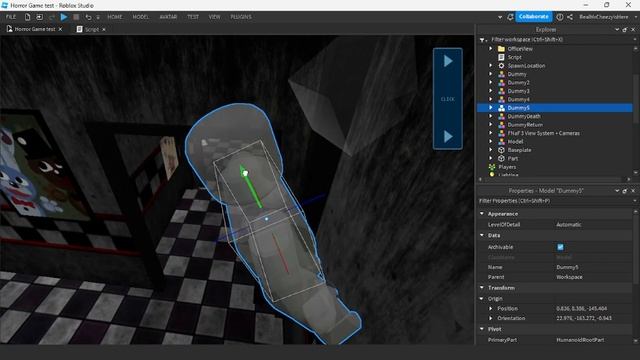This screenshot has width=640, height=360.
Task: Click the Dummy5 model icon
Action: tap(501, 108)
